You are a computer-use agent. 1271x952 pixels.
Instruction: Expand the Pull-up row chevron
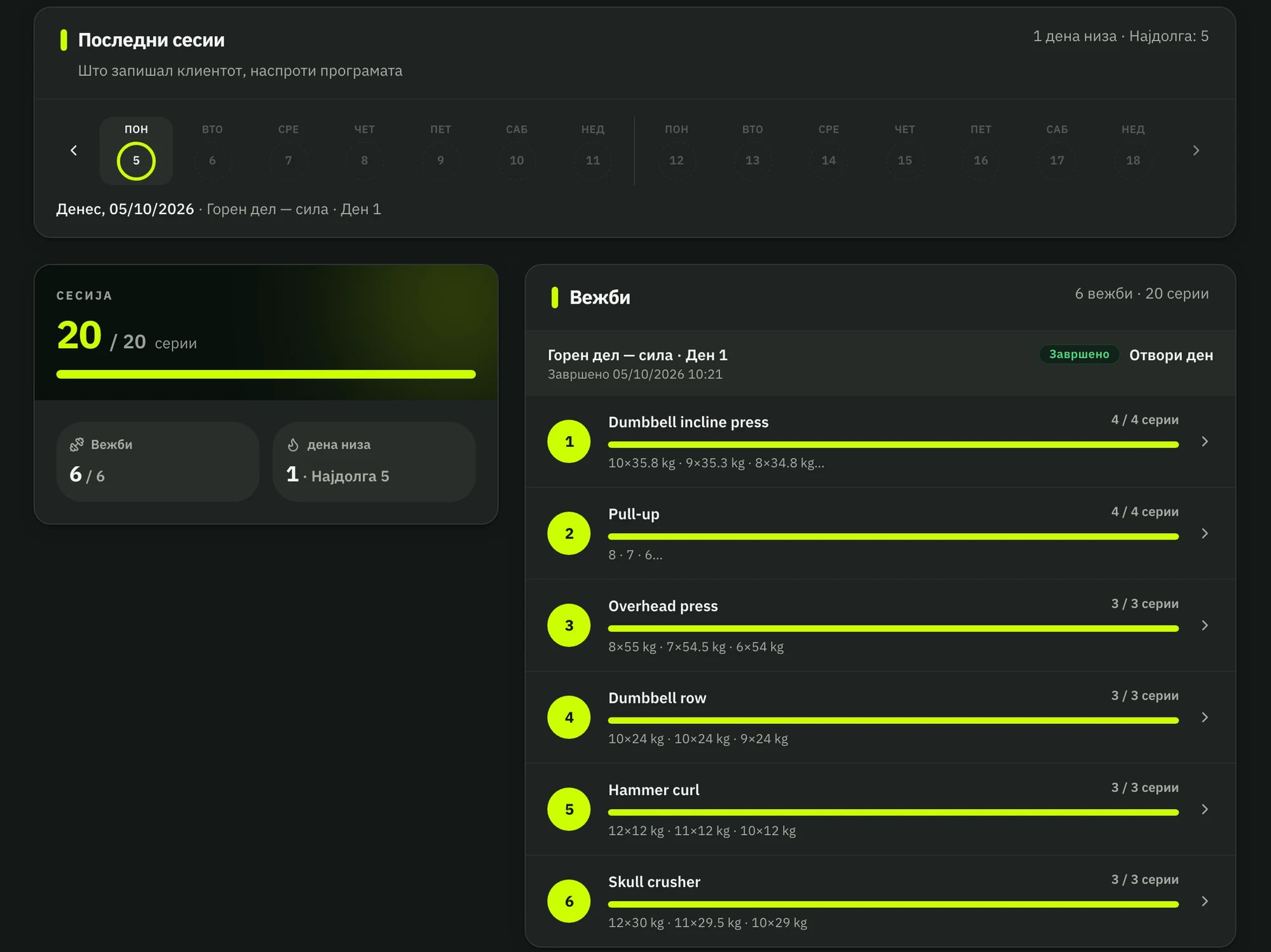point(1204,533)
